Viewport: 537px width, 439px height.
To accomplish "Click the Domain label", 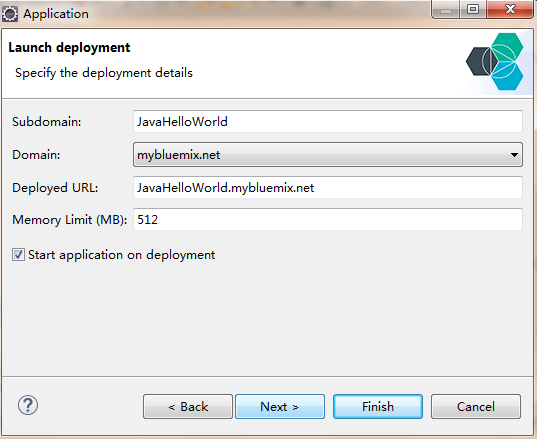I will [x=36, y=155].
